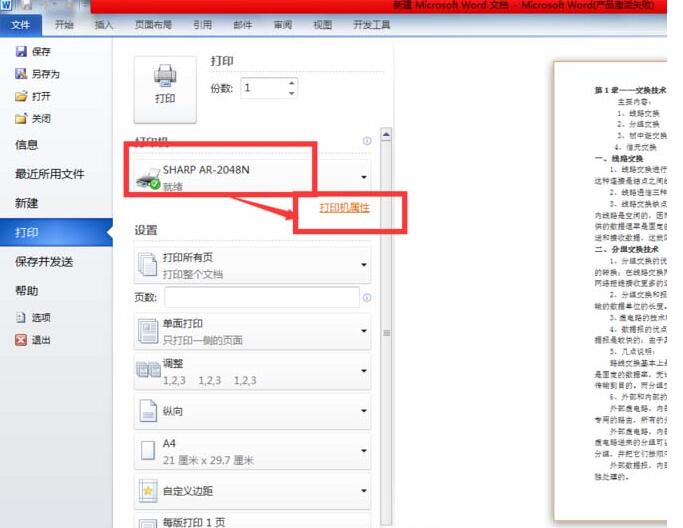683x528 pixels.
Task: Switch to the 邮件 Mailings tab
Action: click(x=243, y=24)
